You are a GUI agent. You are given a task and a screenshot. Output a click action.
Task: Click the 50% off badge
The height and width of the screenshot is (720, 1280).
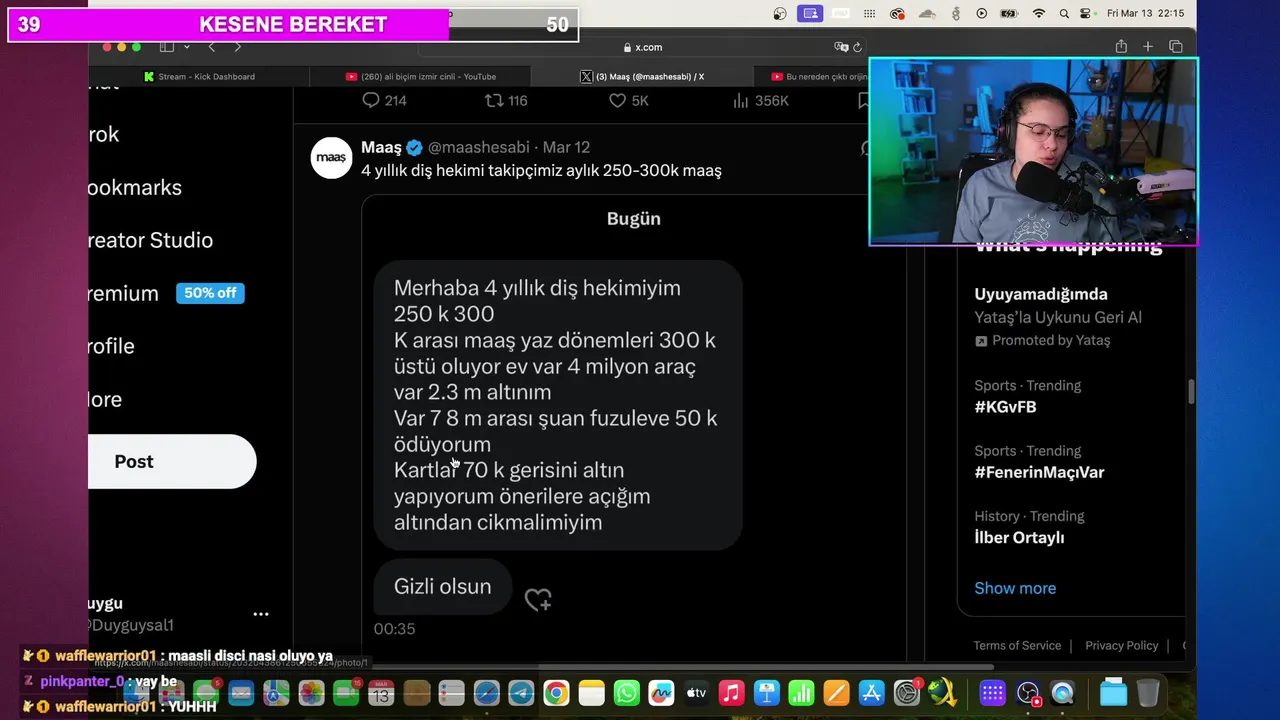(210, 293)
